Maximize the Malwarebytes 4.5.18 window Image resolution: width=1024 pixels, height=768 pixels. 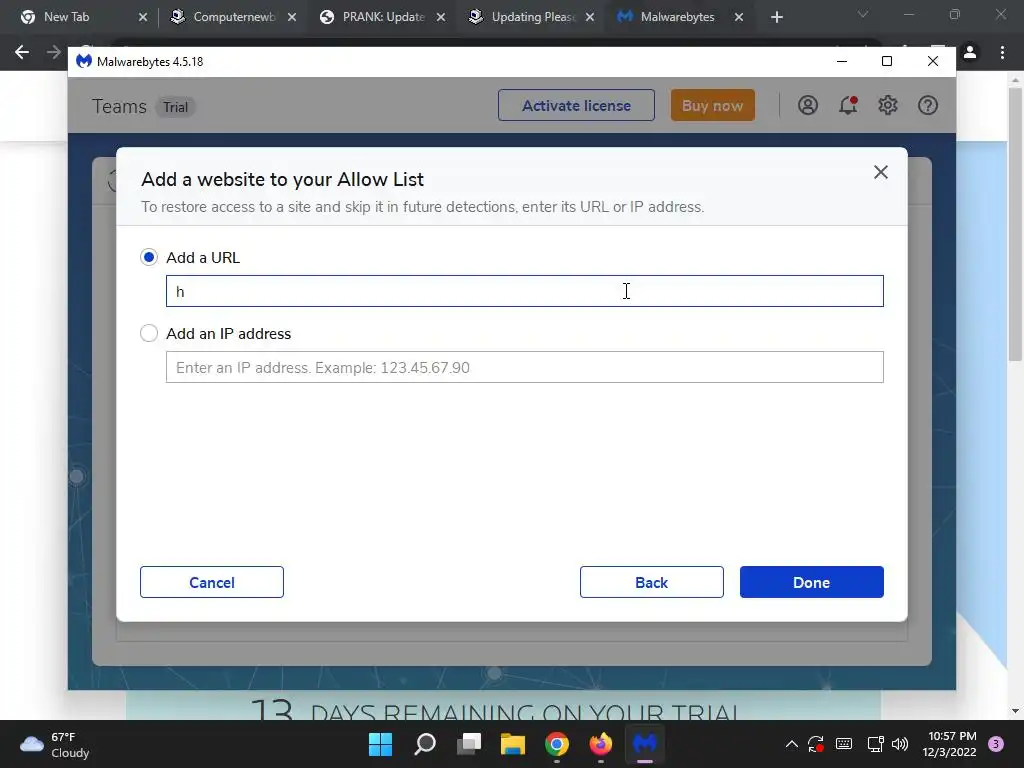click(x=887, y=61)
